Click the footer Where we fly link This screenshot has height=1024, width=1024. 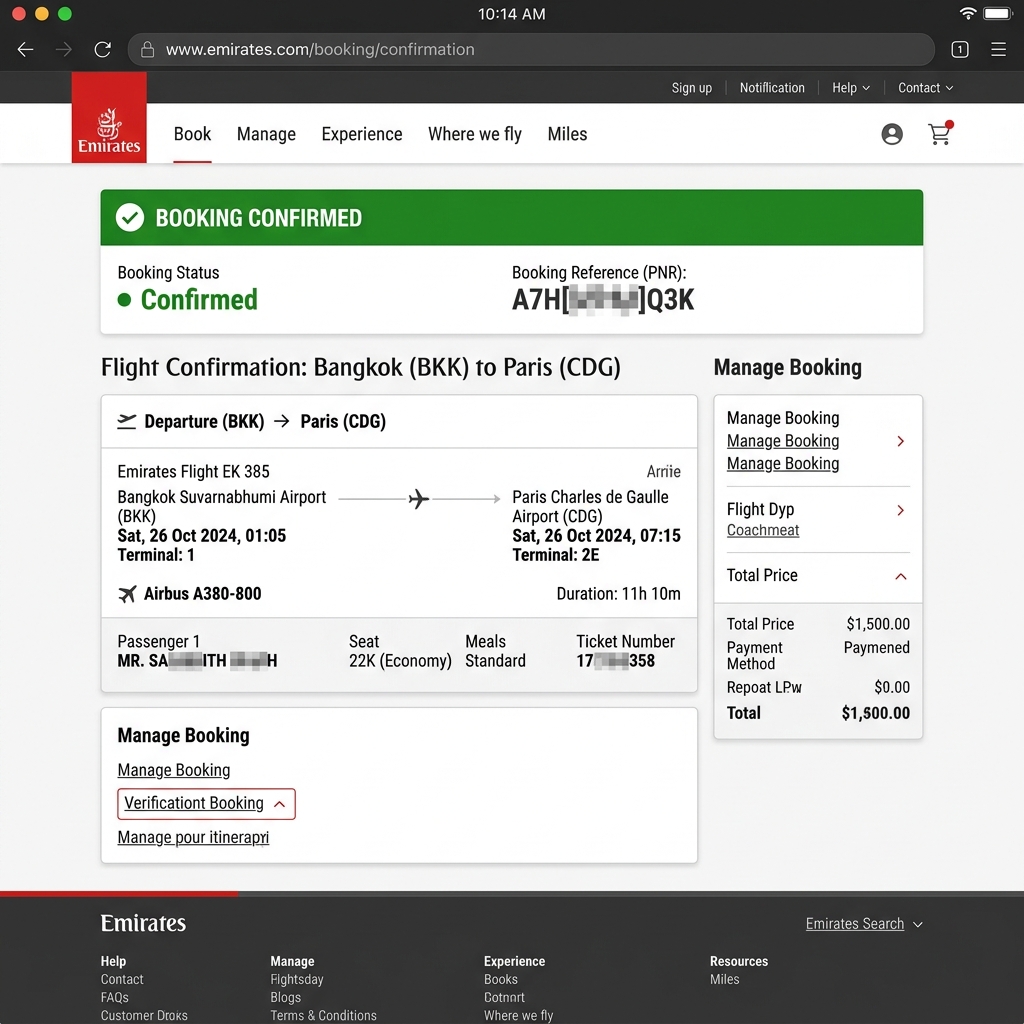click(518, 1016)
